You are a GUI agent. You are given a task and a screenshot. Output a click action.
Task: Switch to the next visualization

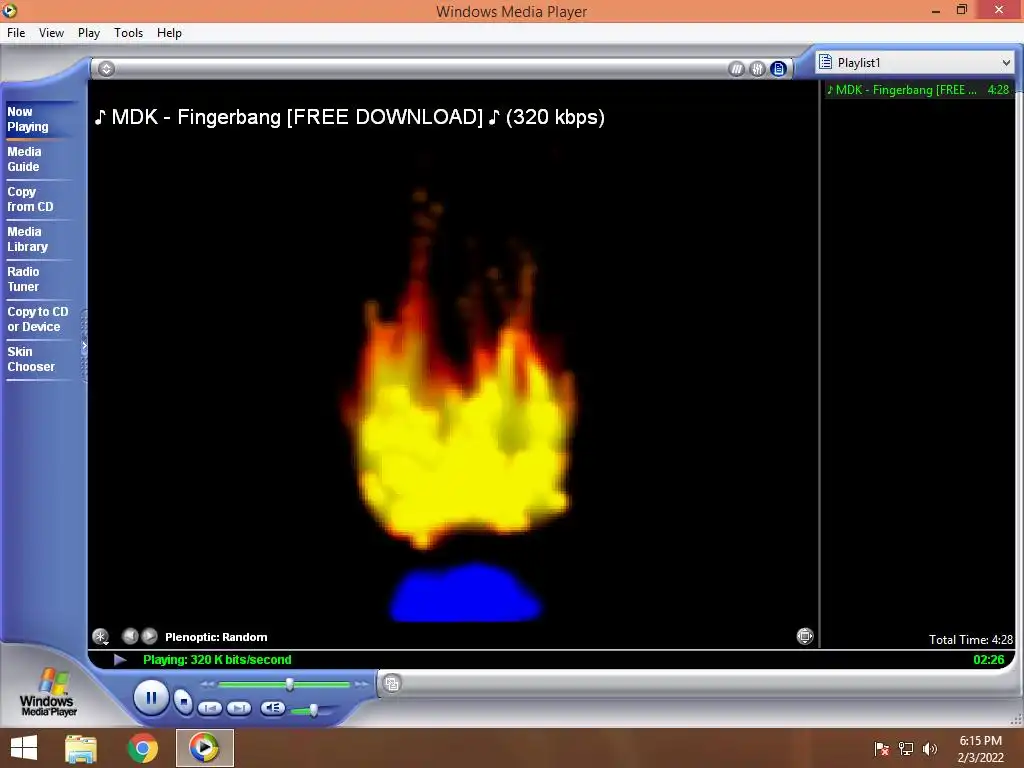click(x=150, y=636)
